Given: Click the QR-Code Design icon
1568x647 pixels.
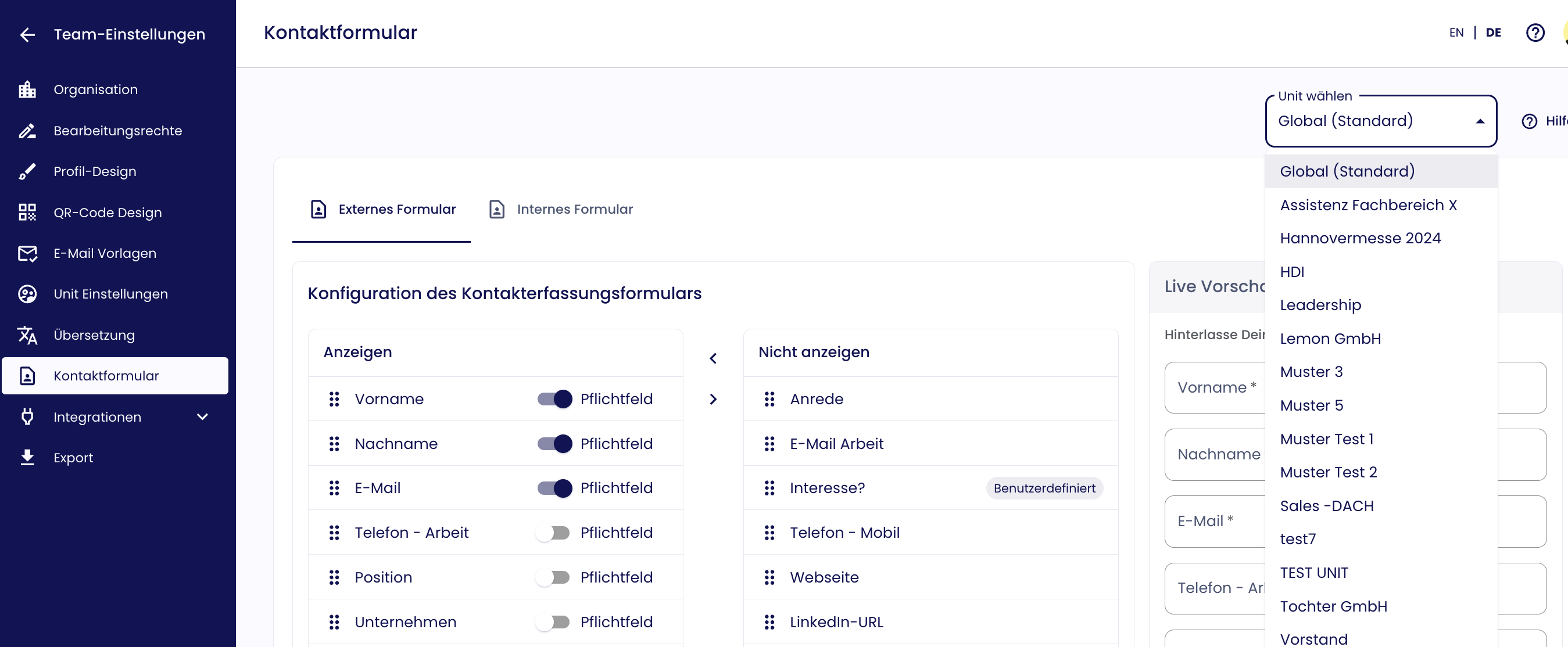Looking at the screenshot, I should 27,212.
